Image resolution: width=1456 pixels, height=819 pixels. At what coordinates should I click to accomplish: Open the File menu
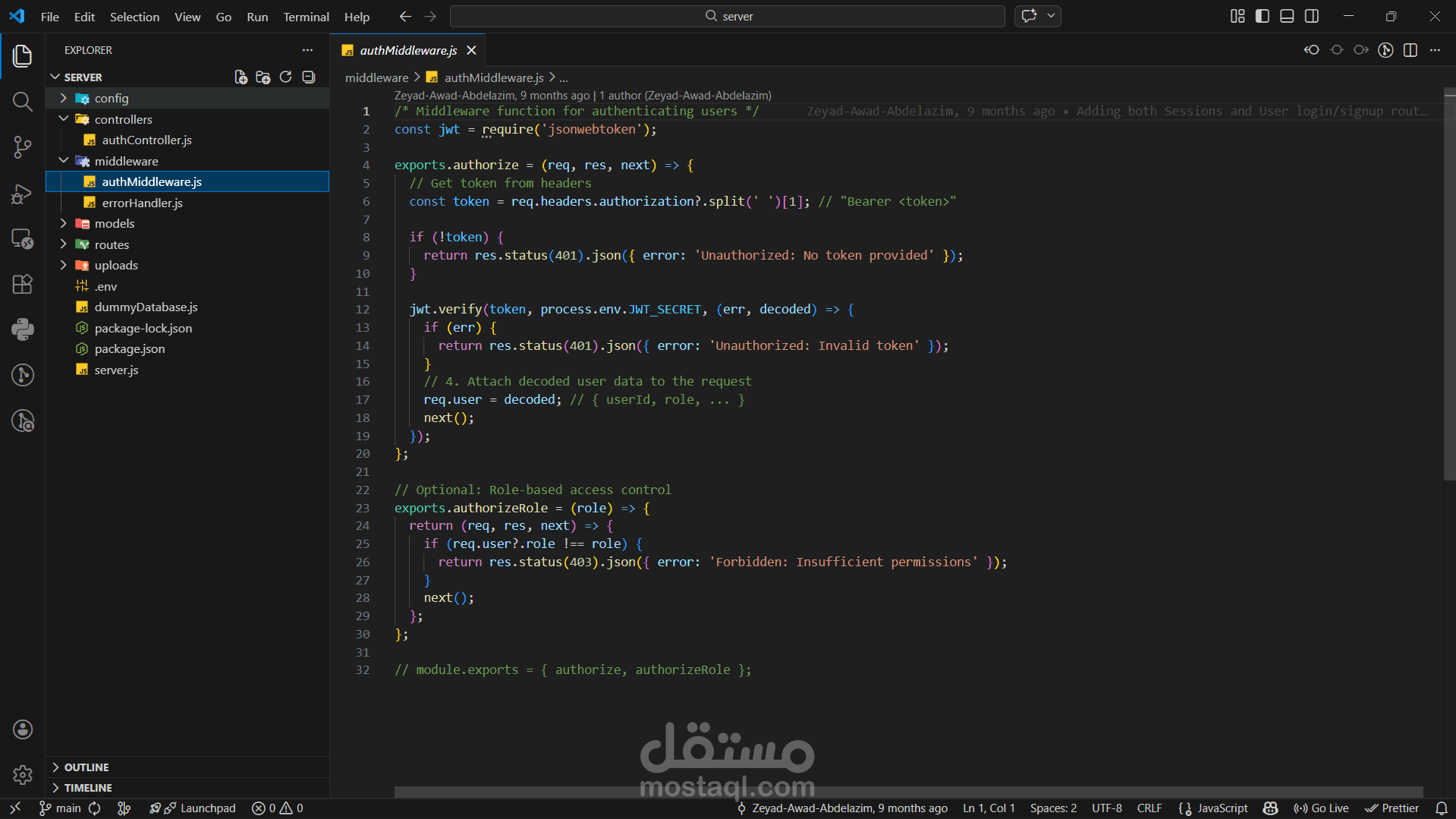[49, 16]
